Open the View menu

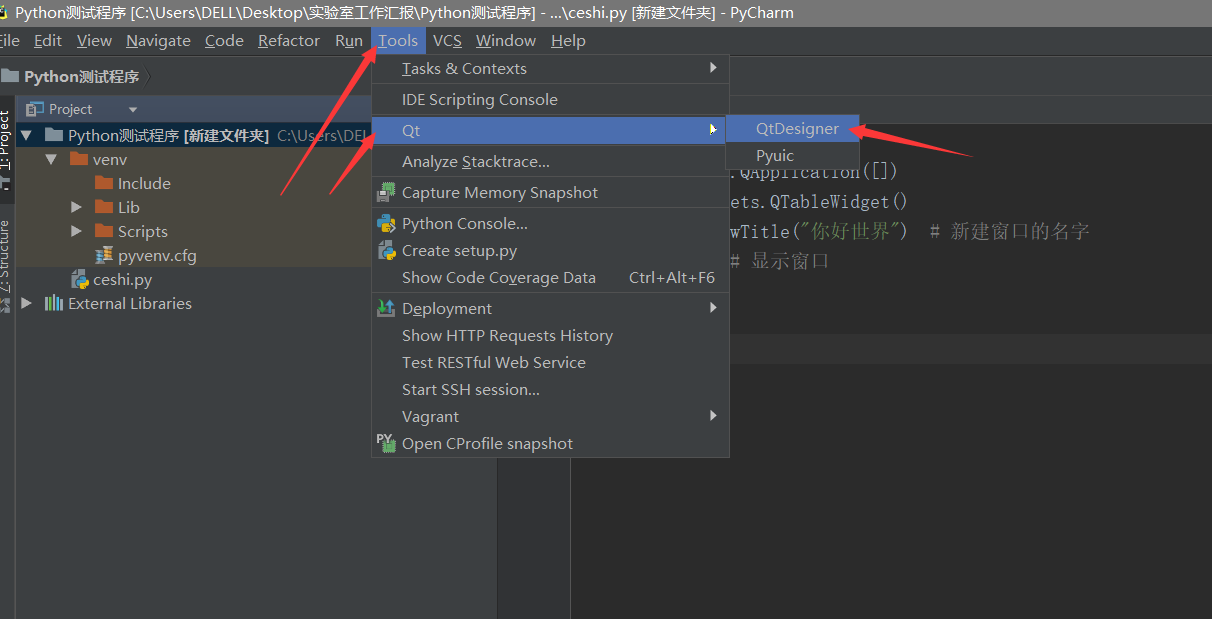[x=94, y=41]
